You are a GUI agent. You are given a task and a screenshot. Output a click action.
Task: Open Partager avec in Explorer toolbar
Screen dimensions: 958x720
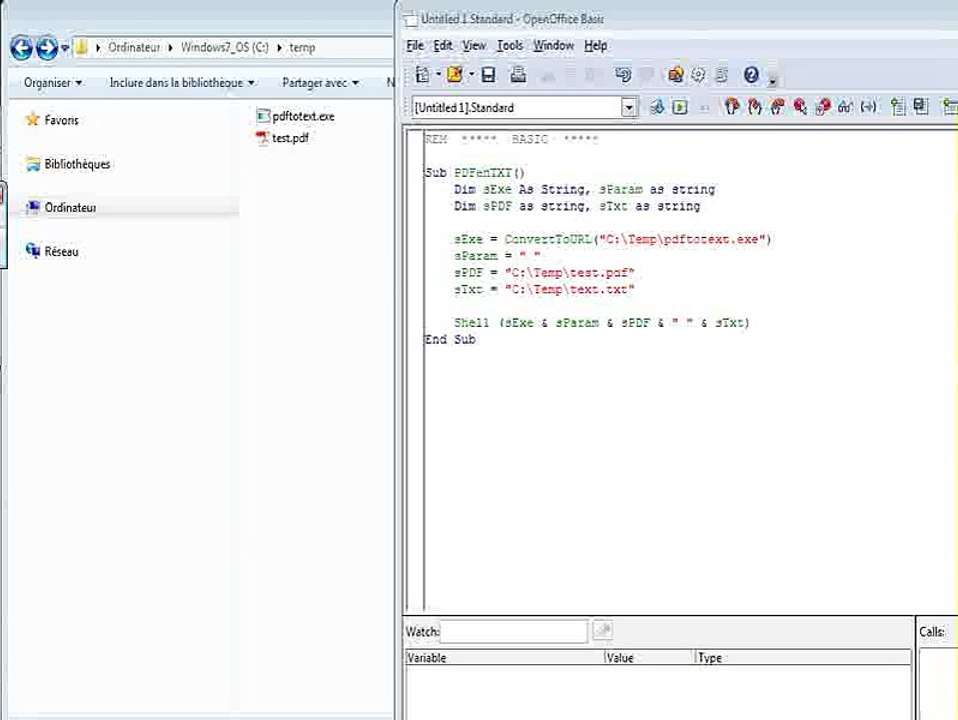pyautogui.click(x=320, y=83)
